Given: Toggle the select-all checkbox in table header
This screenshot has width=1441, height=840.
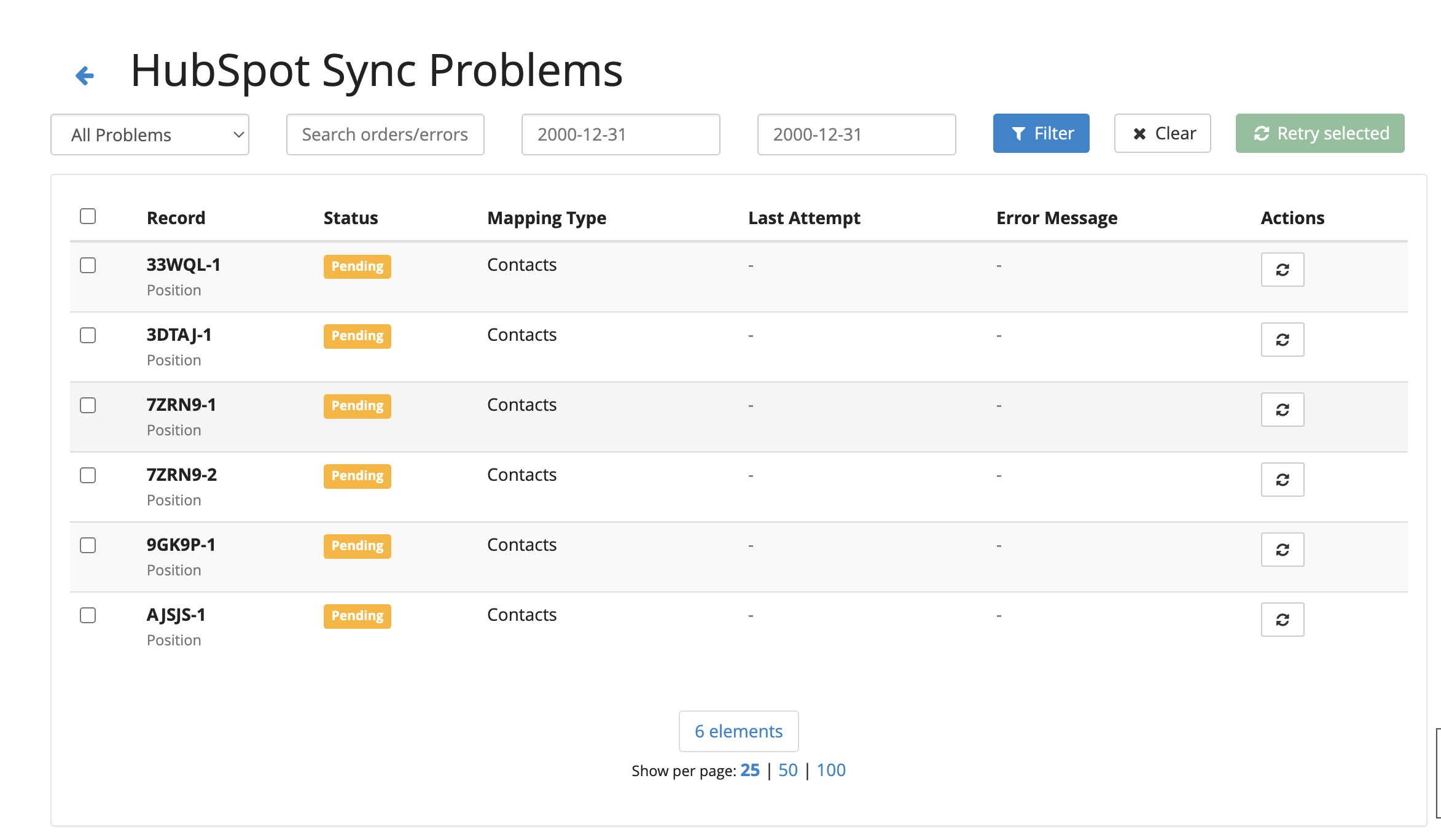Looking at the screenshot, I should click(88, 216).
